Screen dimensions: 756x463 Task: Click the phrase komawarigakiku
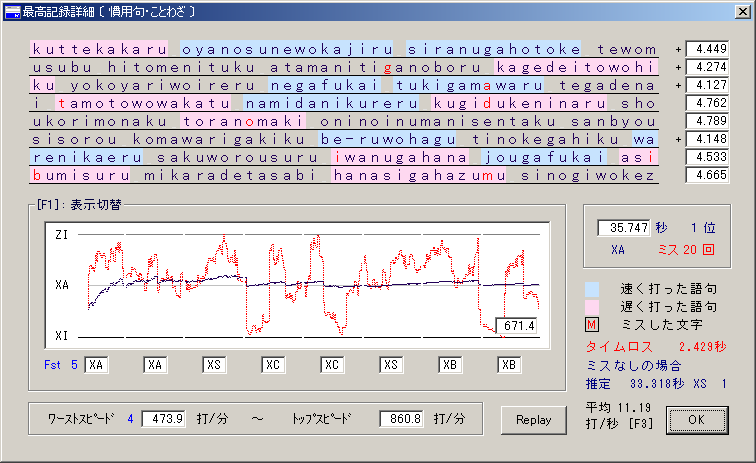[218, 139]
